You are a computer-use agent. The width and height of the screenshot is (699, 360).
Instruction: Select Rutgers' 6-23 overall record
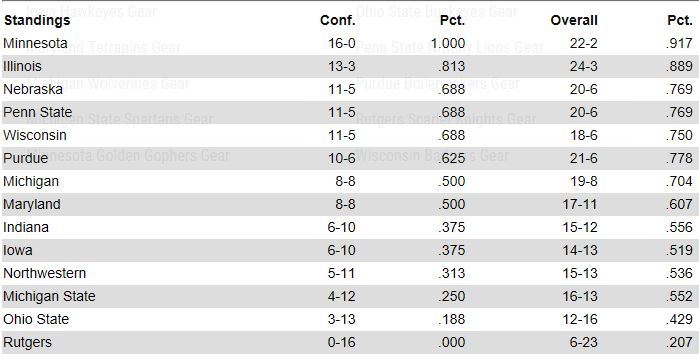tap(583, 343)
